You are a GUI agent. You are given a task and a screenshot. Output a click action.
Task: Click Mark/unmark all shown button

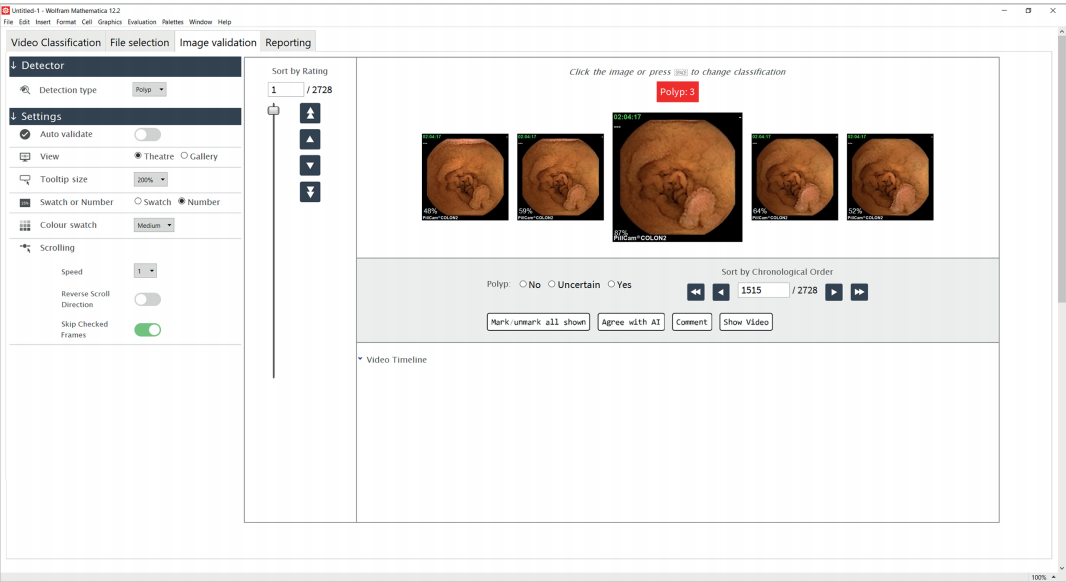538,322
